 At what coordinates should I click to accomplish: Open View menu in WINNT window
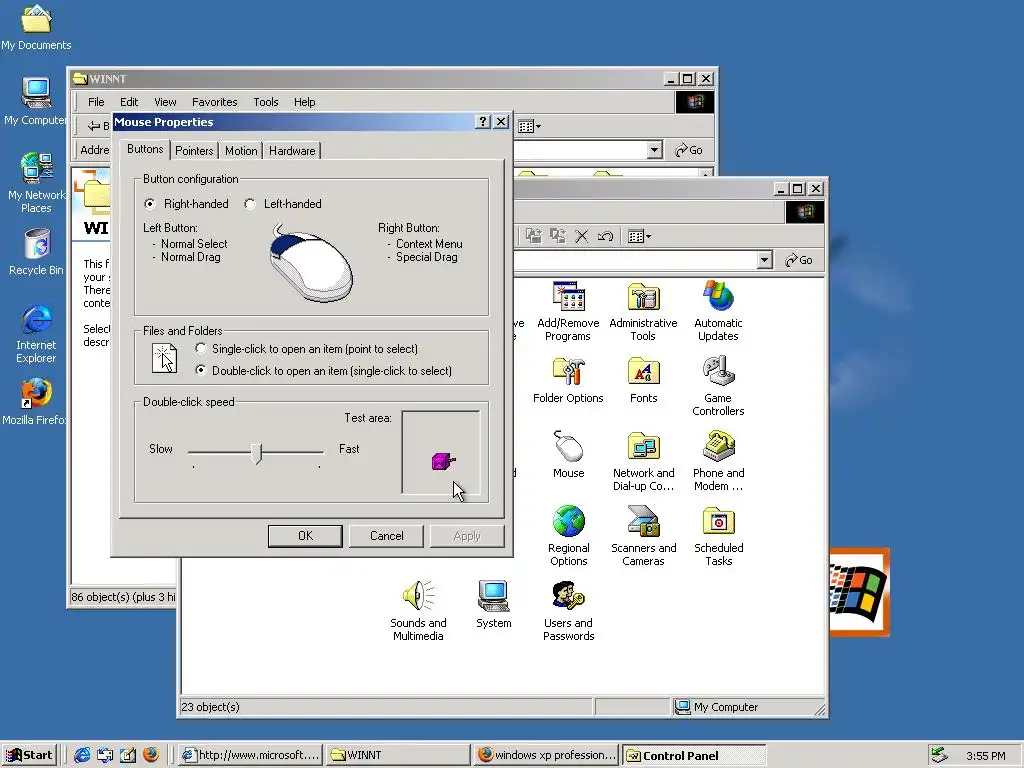[165, 102]
